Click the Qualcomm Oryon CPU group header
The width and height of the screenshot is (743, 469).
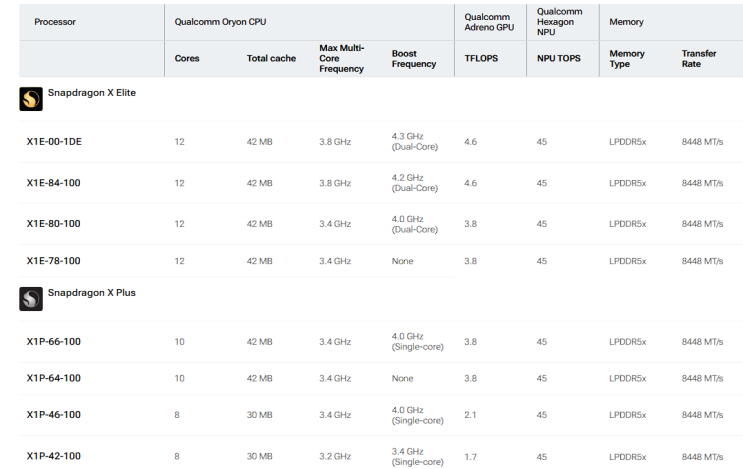220,22
